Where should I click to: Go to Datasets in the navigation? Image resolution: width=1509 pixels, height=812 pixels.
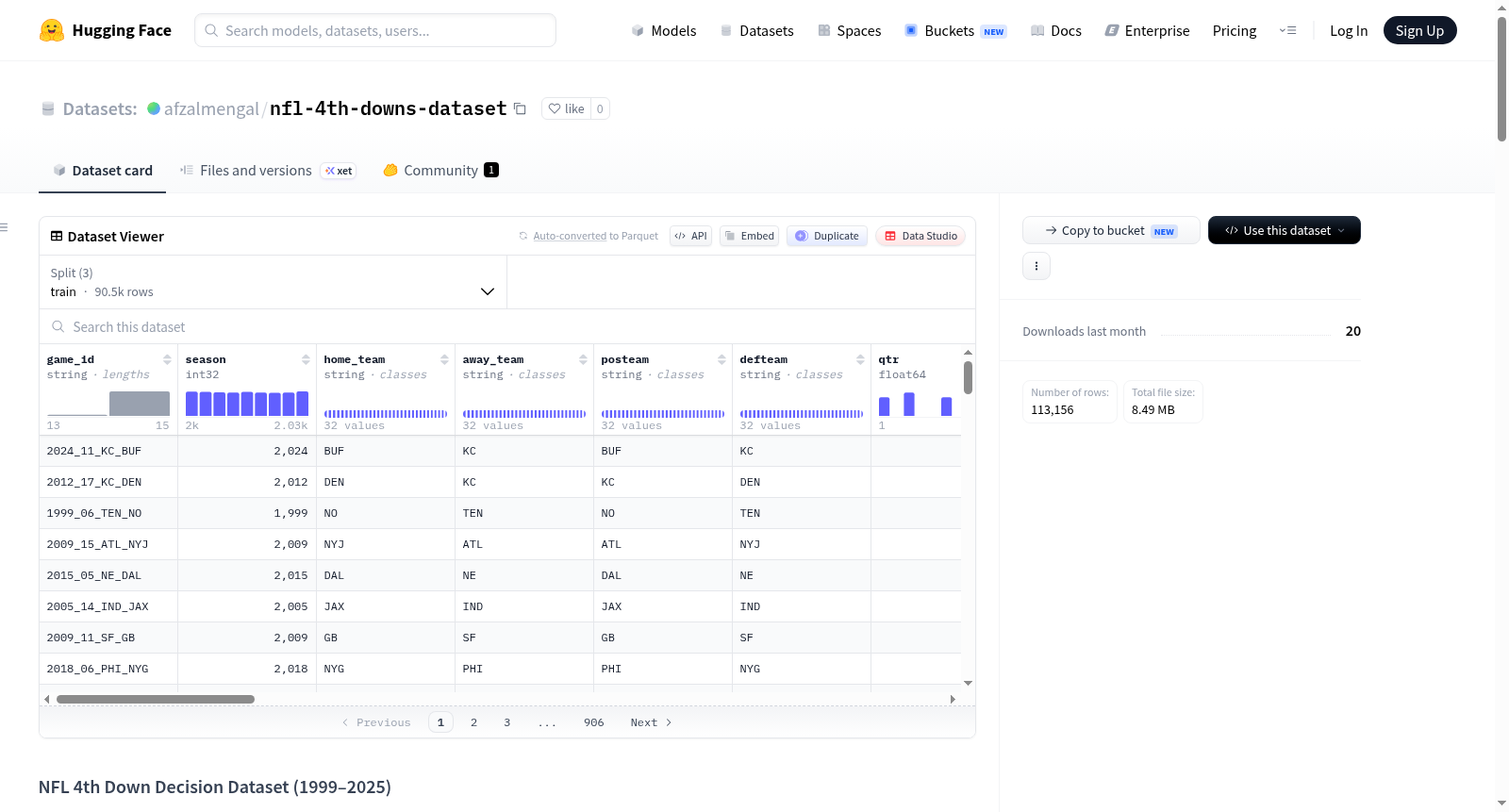click(x=756, y=30)
